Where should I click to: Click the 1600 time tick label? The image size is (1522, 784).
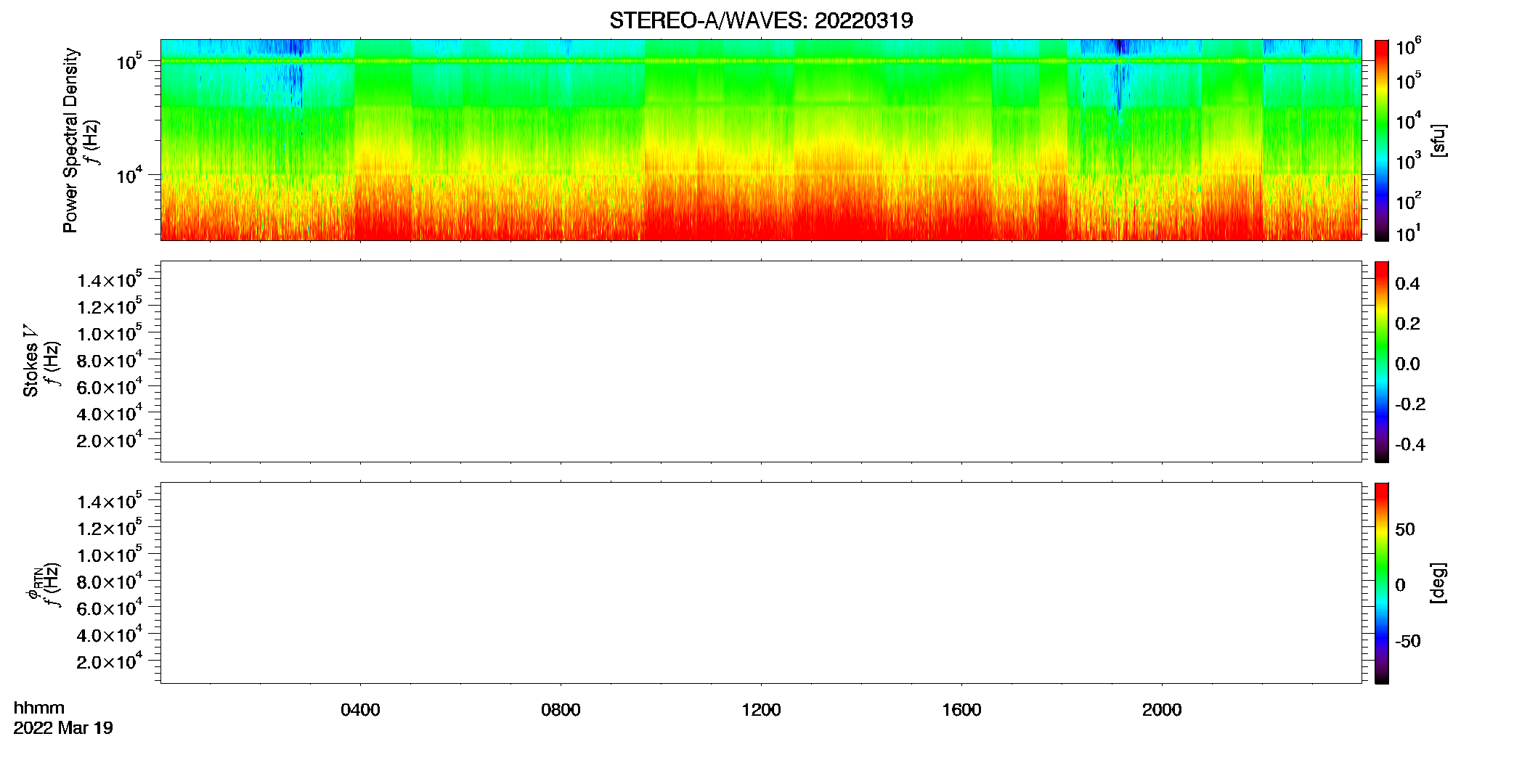click(961, 710)
